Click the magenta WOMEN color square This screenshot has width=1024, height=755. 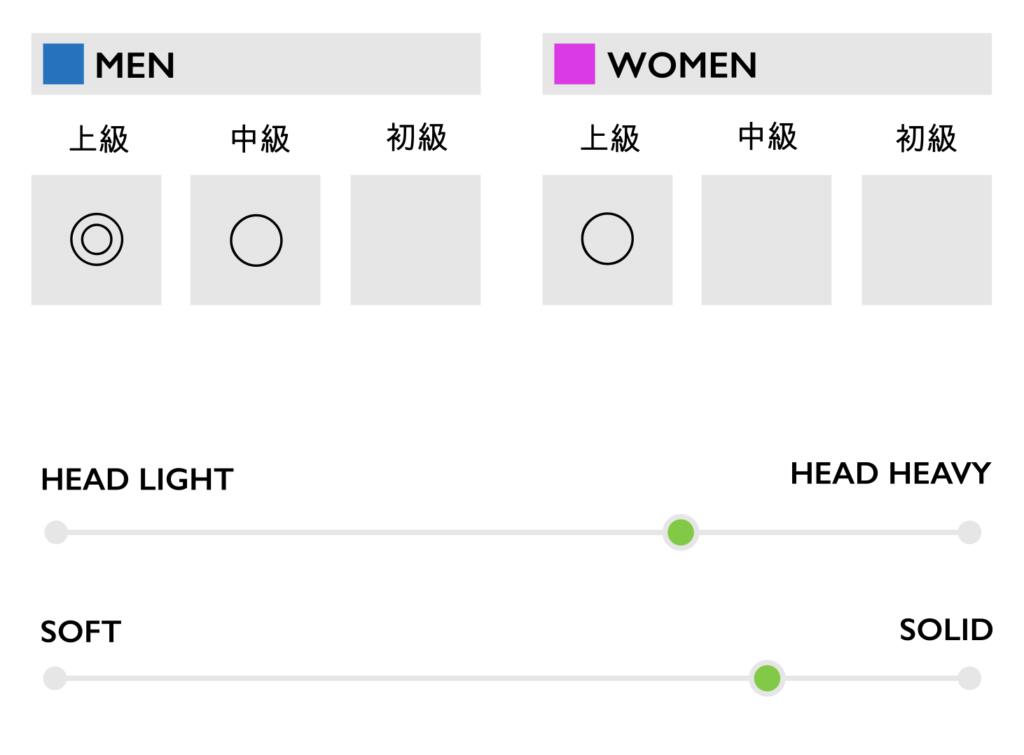(x=574, y=64)
